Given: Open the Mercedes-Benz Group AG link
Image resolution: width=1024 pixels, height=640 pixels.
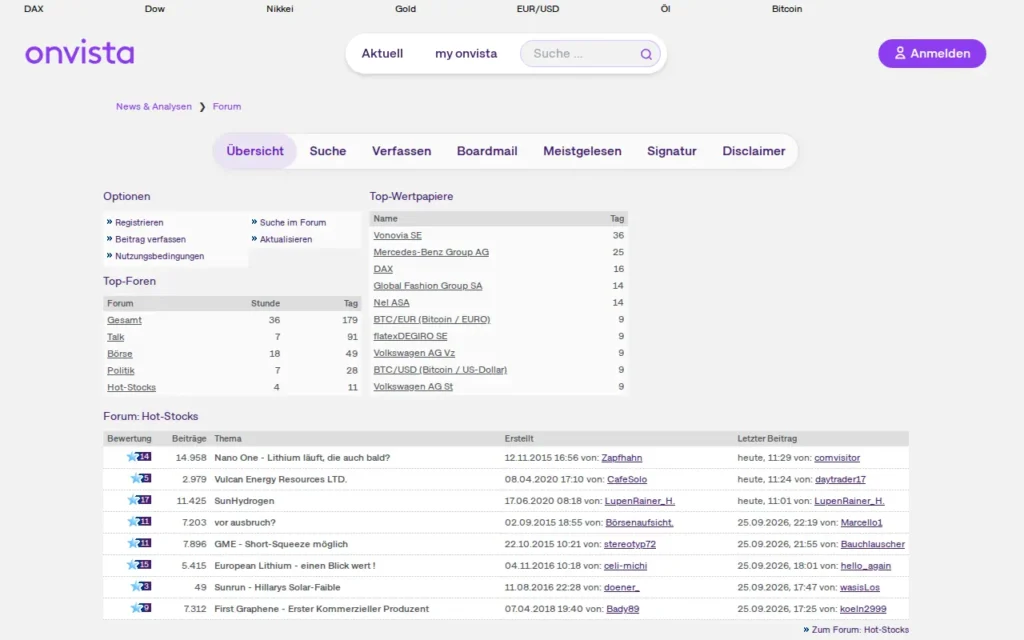Looking at the screenshot, I should [431, 252].
